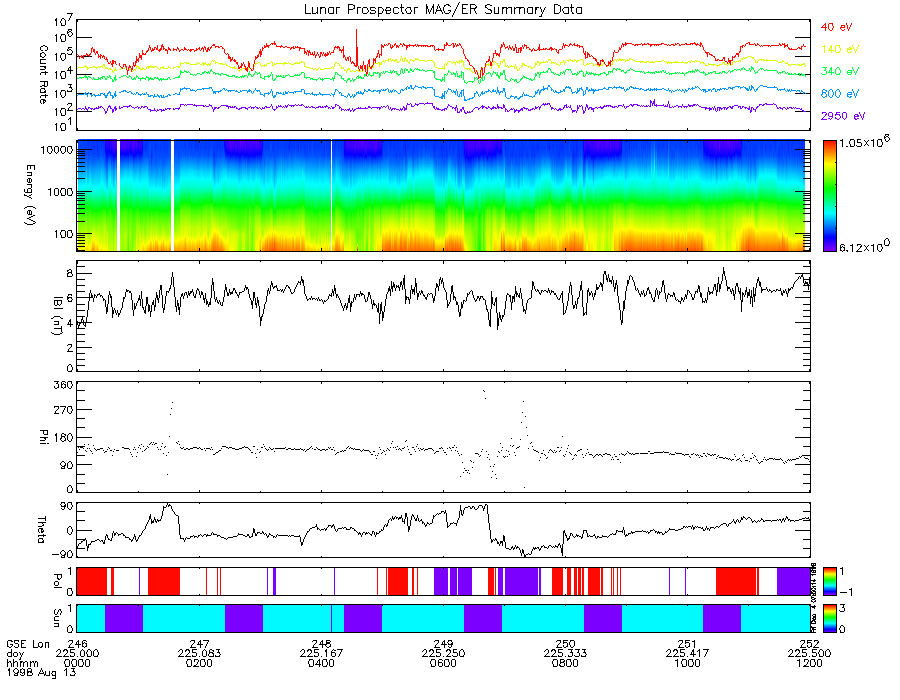Click the 10000 energy tick label

point(59,150)
